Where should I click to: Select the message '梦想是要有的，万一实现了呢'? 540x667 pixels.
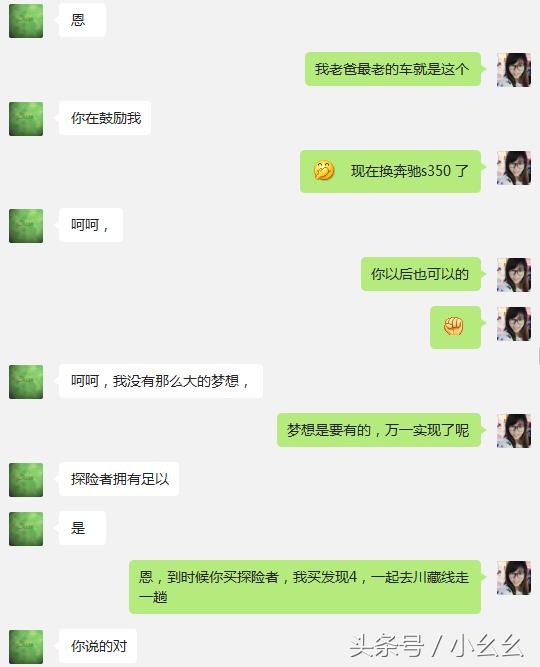379,430
